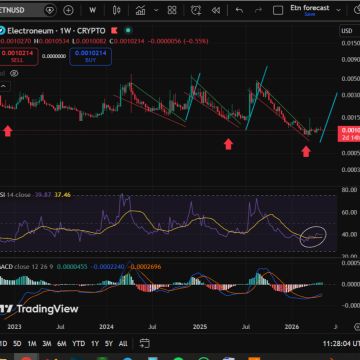The width and height of the screenshot is (360, 360).
Task: Select the 3M date range
Action: pyautogui.click(x=47, y=343)
